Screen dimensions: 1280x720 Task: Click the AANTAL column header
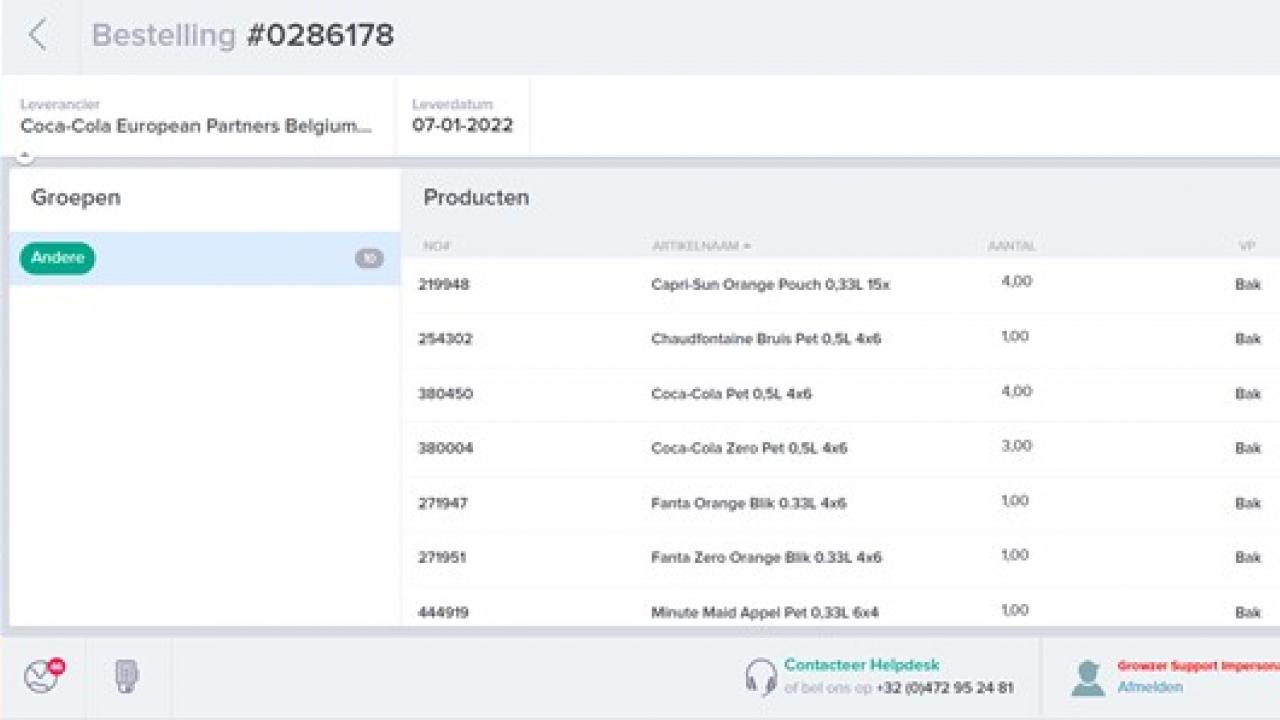(x=1012, y=246)
